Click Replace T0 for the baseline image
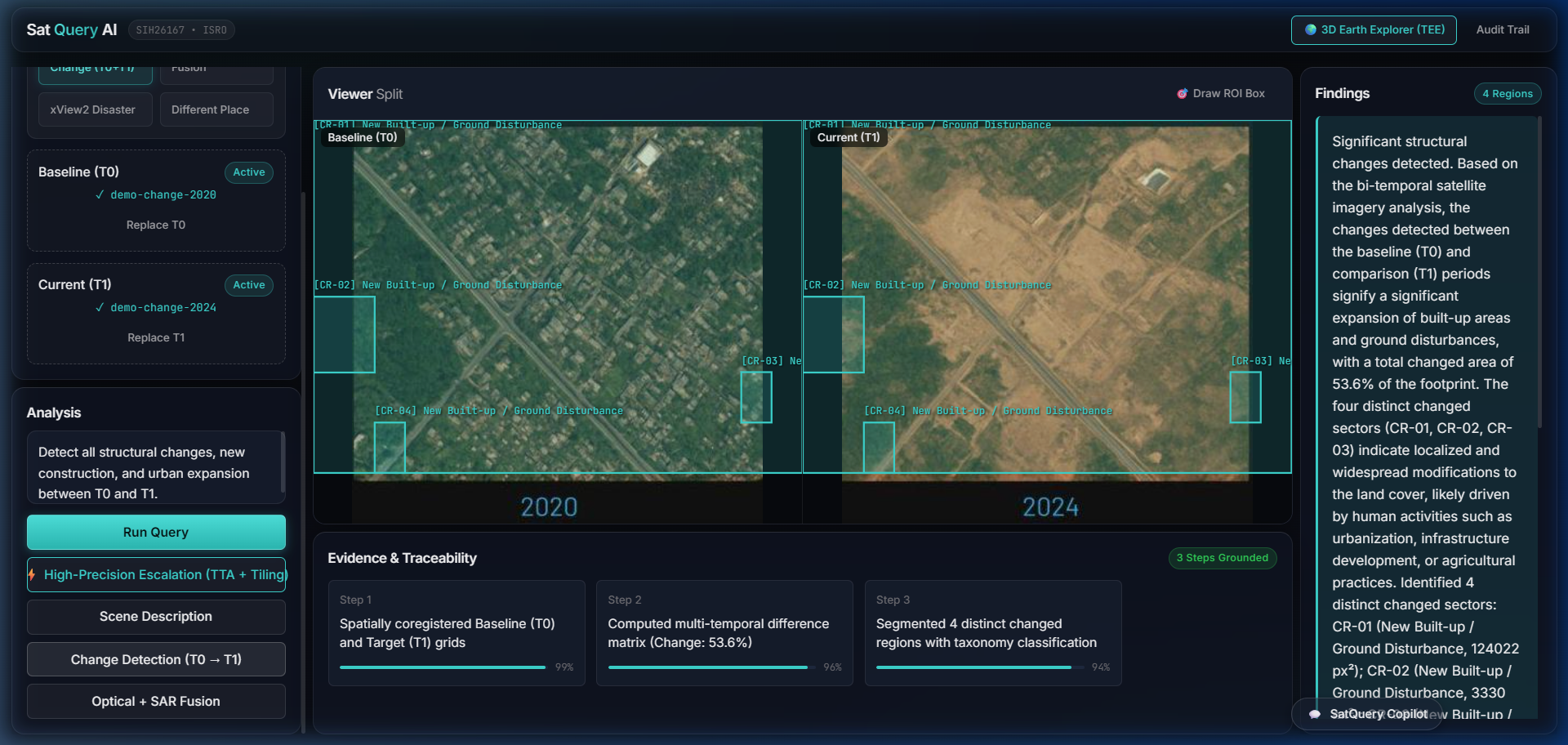This screenshot has height=745, width=1568. [156, 225]
